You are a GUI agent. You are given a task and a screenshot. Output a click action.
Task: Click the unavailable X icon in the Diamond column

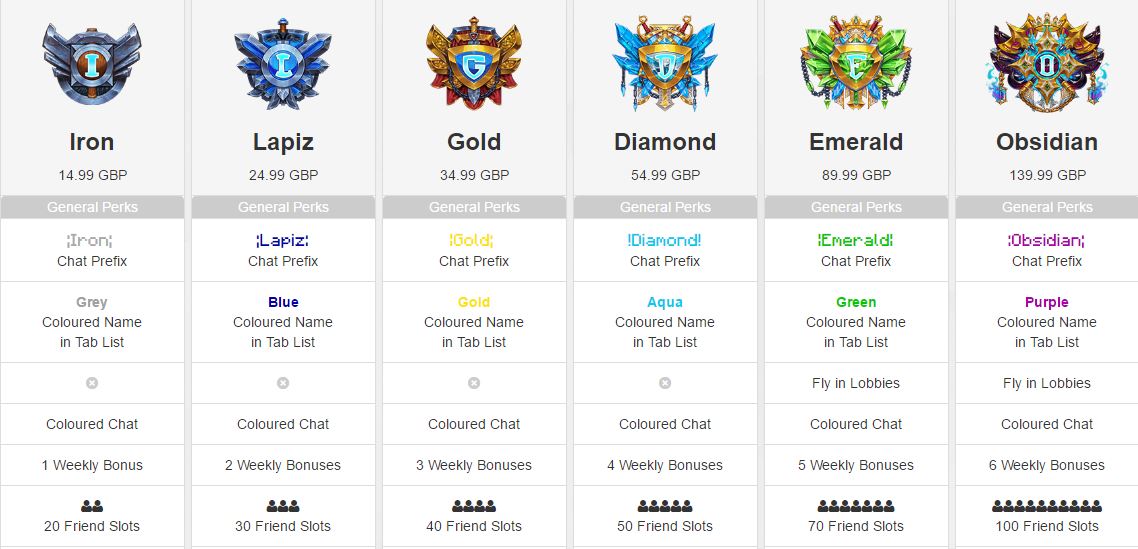[x=665, y=383]
